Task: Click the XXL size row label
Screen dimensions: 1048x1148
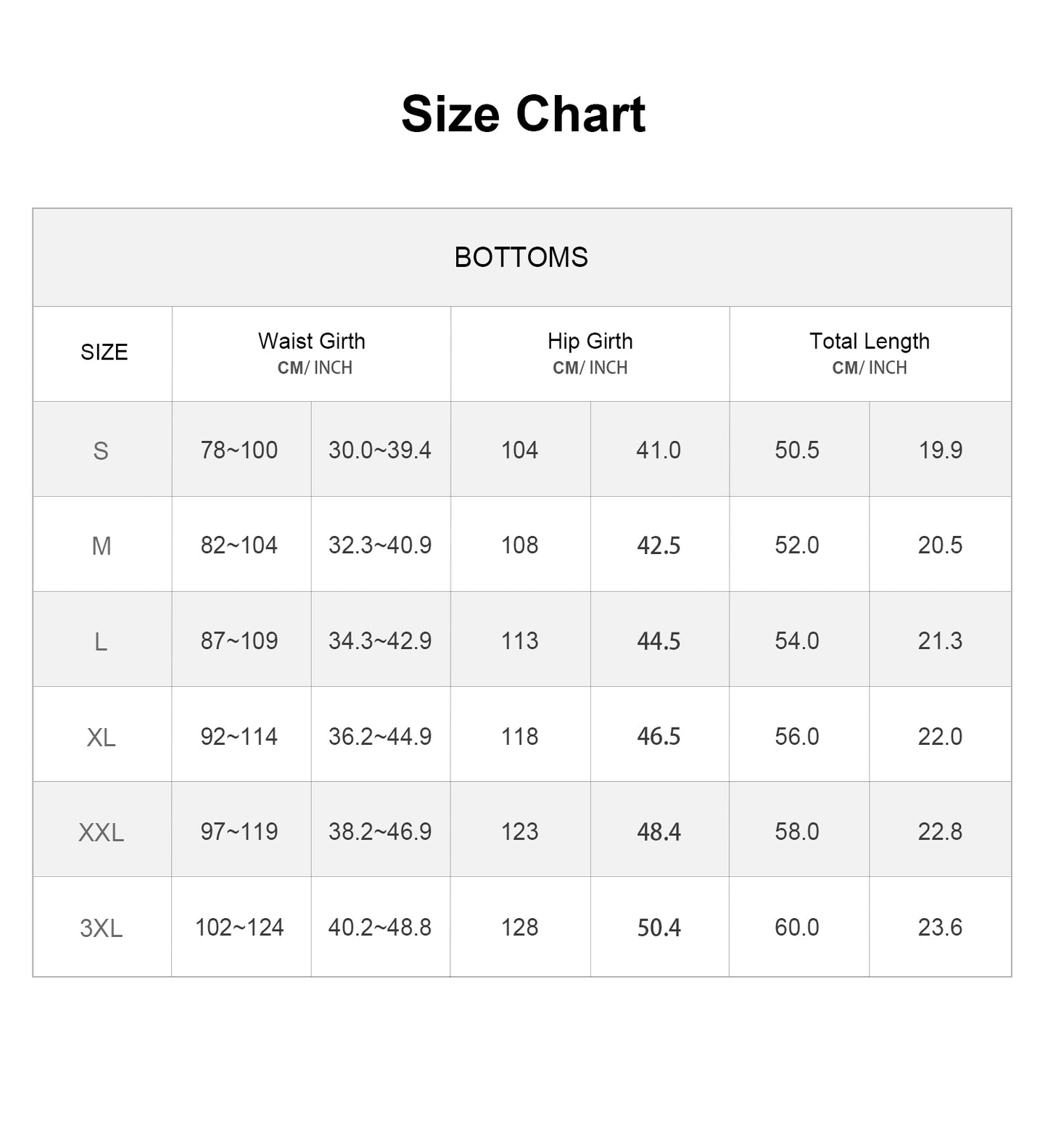Action: tap(101, 833)
